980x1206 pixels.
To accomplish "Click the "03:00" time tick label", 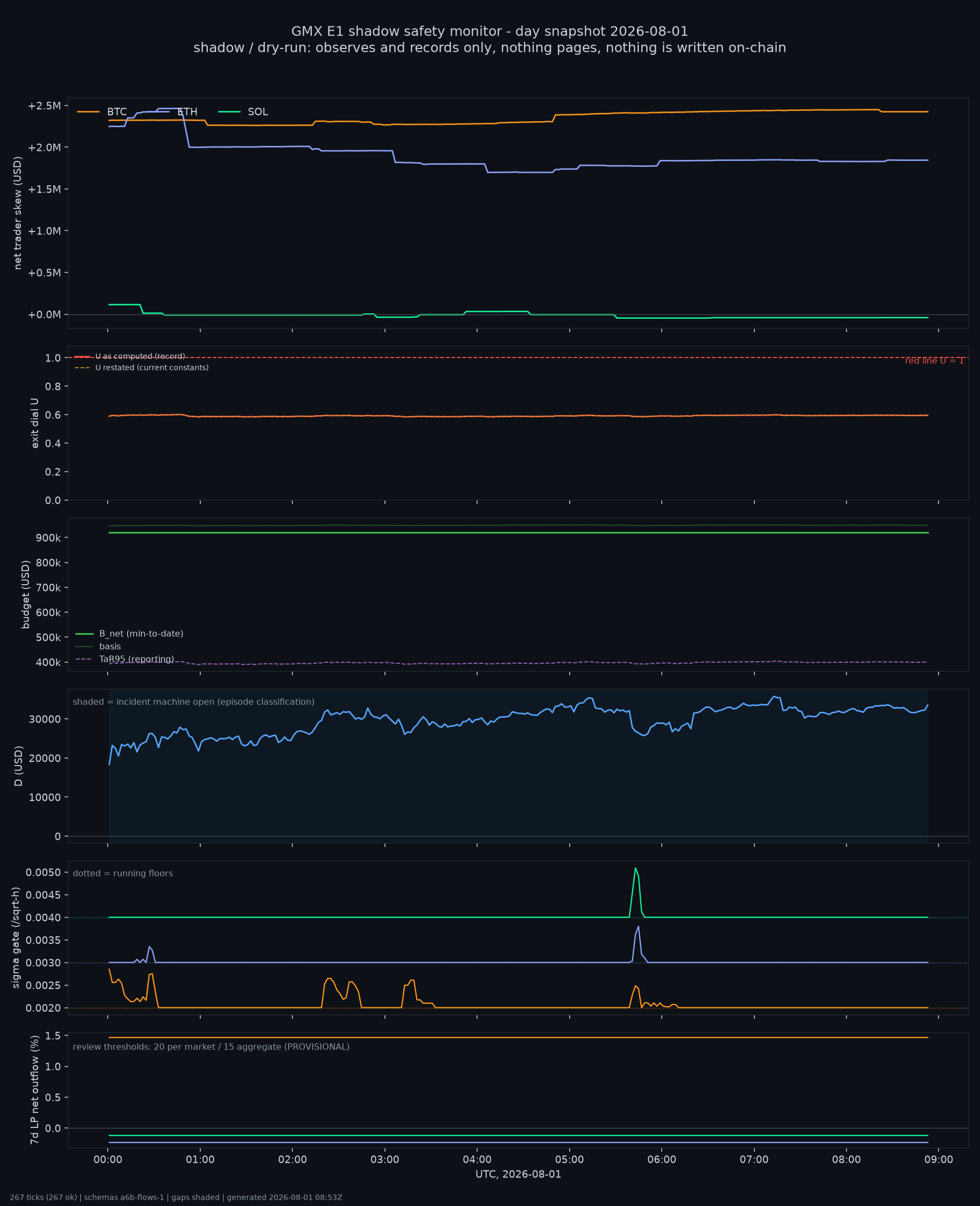I will tap(385, 1160).
